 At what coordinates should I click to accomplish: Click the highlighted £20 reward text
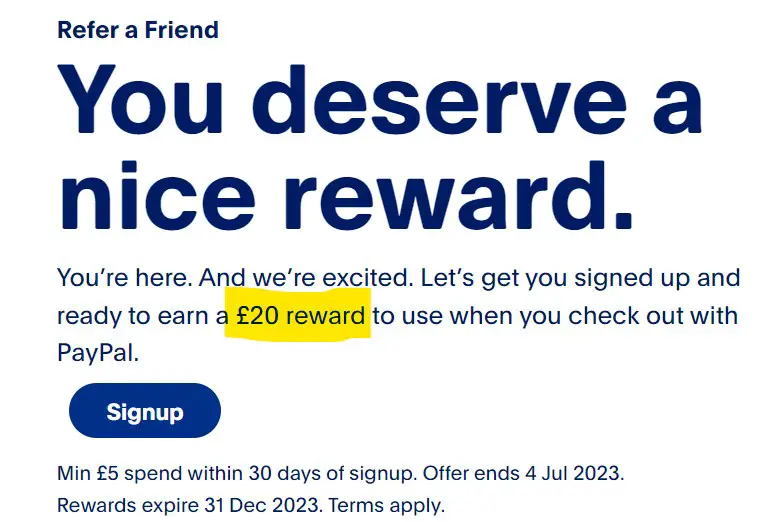[301, 316]
